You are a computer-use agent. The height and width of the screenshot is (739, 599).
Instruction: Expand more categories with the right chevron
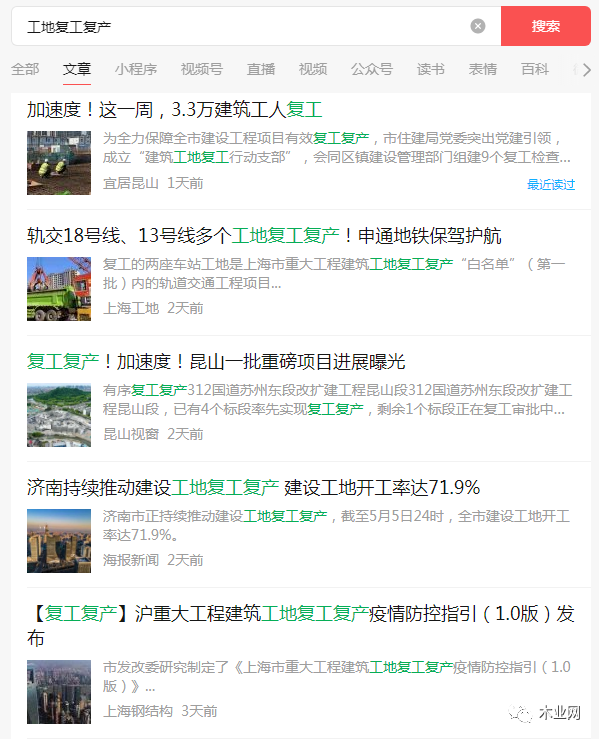click(586, 70)
